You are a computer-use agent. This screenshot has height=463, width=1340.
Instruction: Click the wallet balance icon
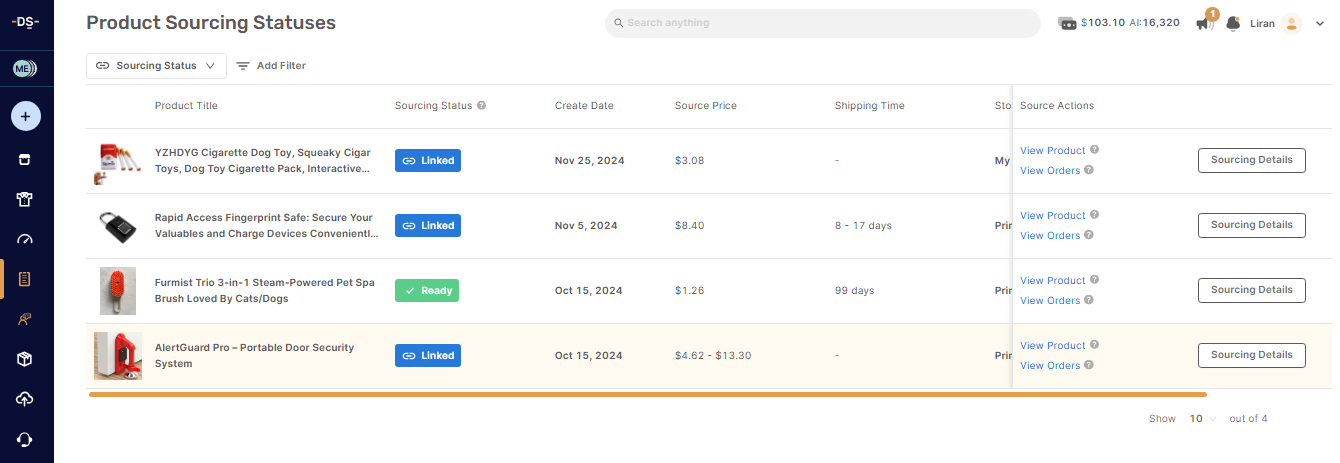point(1067,23)
